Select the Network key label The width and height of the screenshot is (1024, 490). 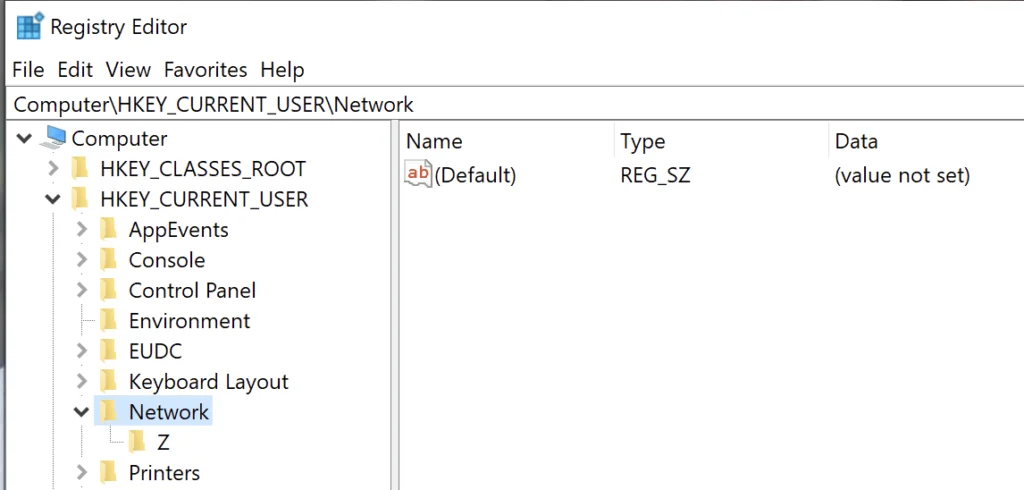pos(169,412)
